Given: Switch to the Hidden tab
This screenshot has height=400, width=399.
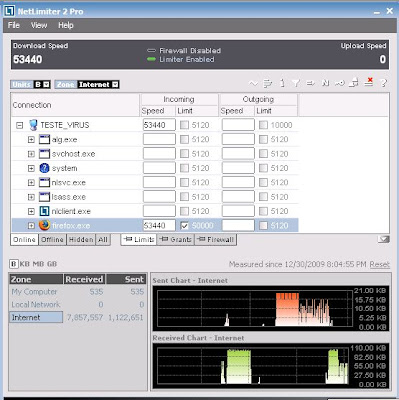Looking at the screenshot, I should pyautogui.click(x=81, y=240).
